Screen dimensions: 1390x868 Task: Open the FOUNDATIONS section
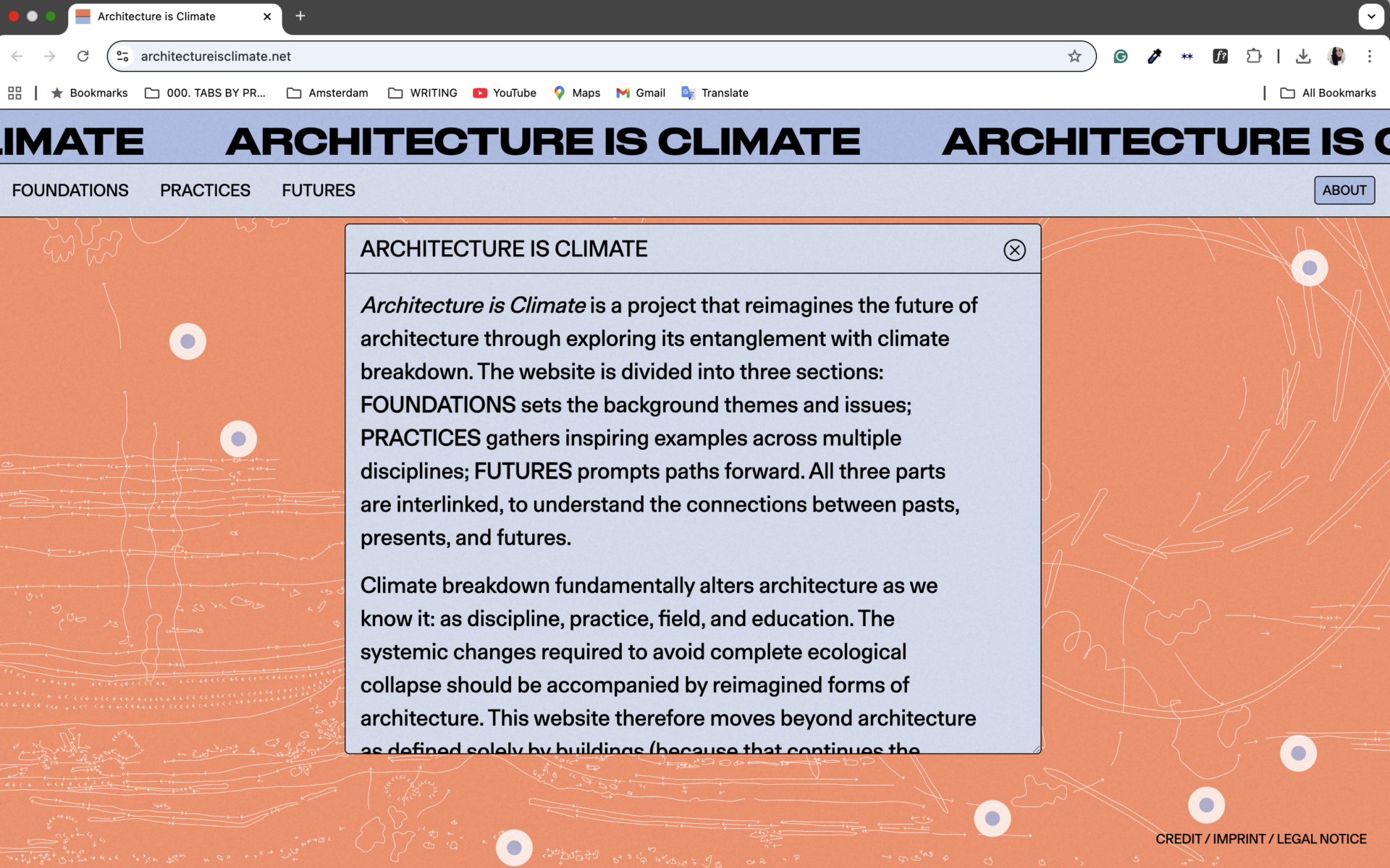70,190
